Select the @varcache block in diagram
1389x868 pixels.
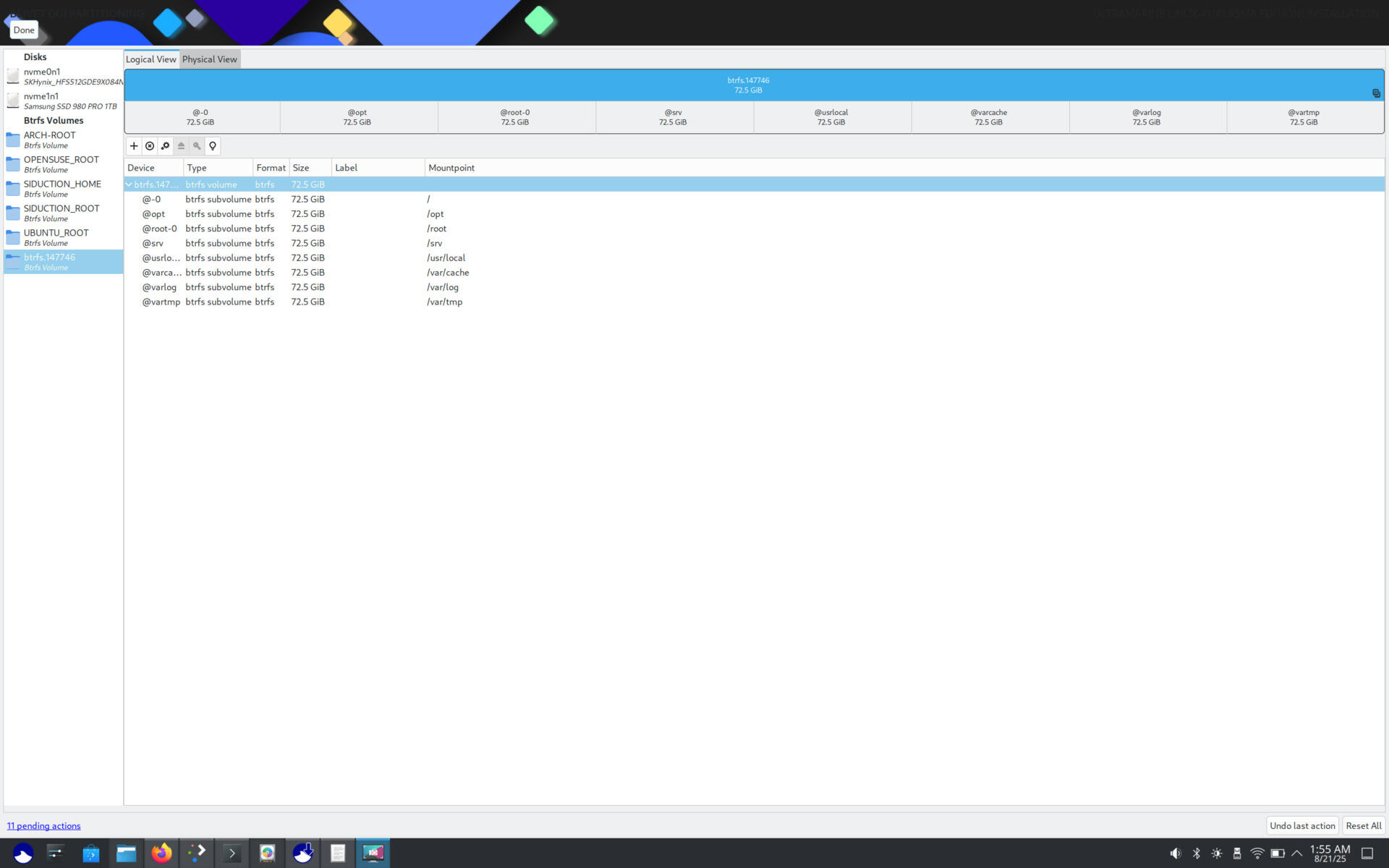(x=990, y=117)
